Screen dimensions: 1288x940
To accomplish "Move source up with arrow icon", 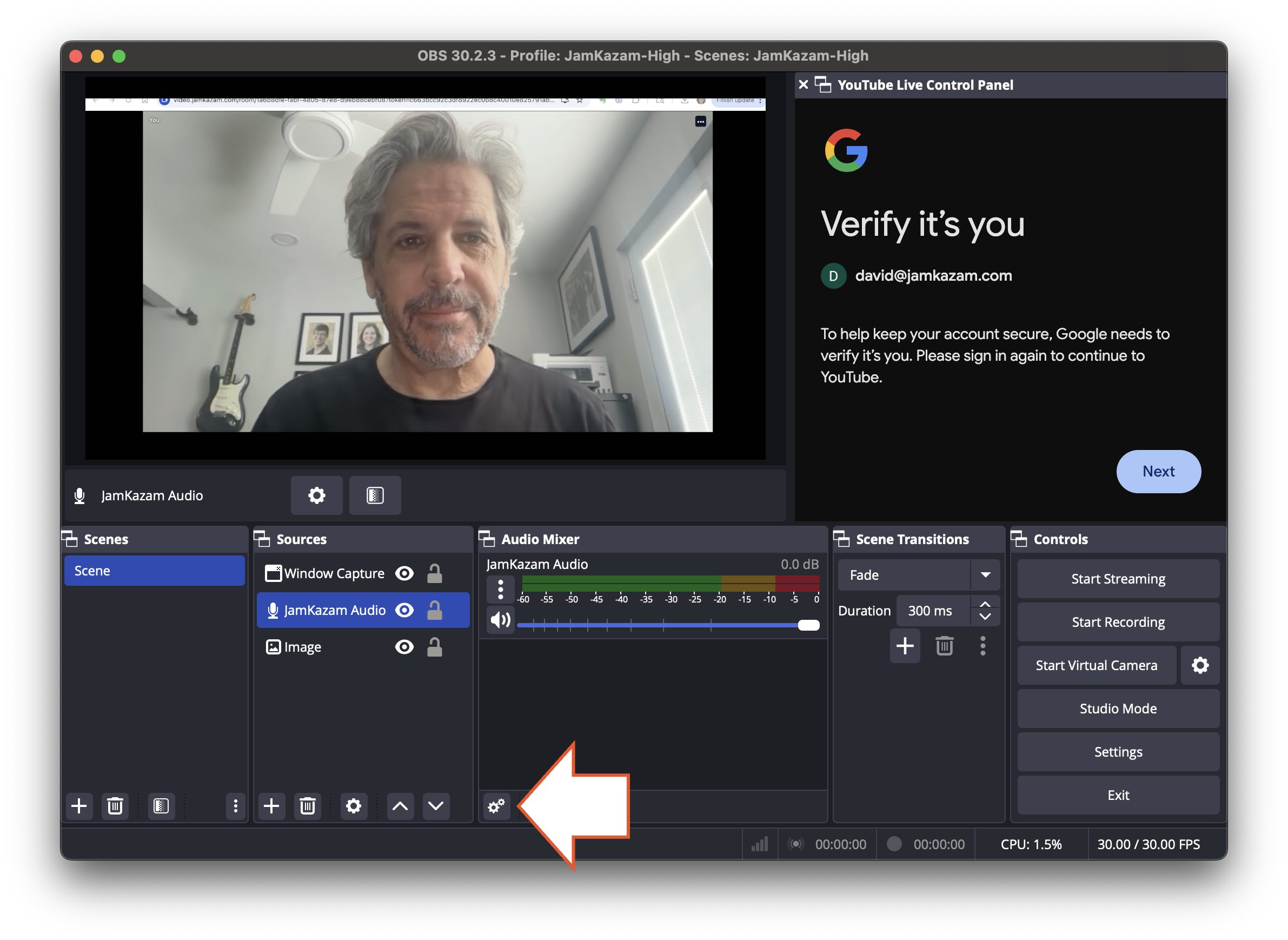I will point(400,806).
